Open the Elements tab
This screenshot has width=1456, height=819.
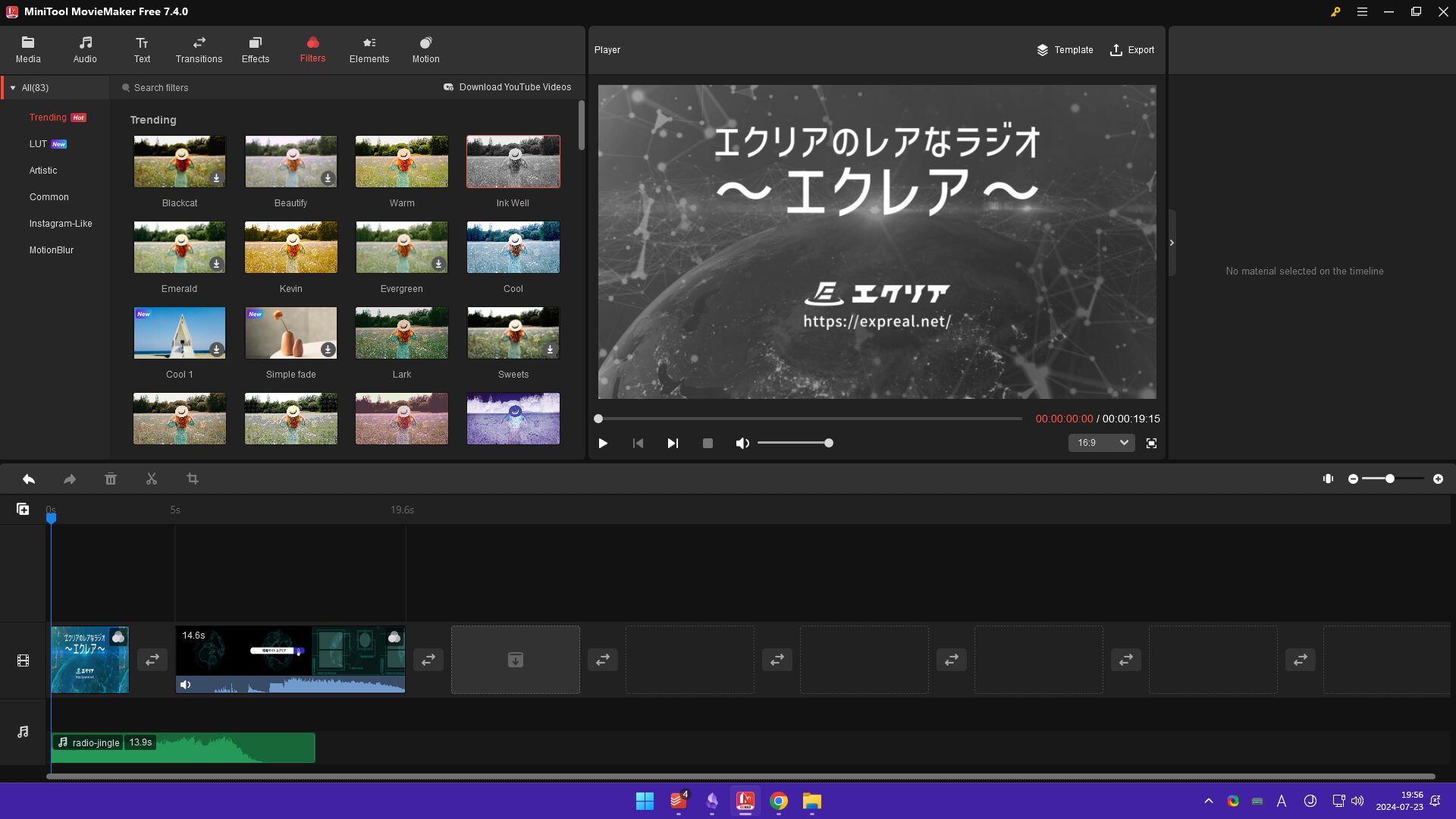coord(369,49)
